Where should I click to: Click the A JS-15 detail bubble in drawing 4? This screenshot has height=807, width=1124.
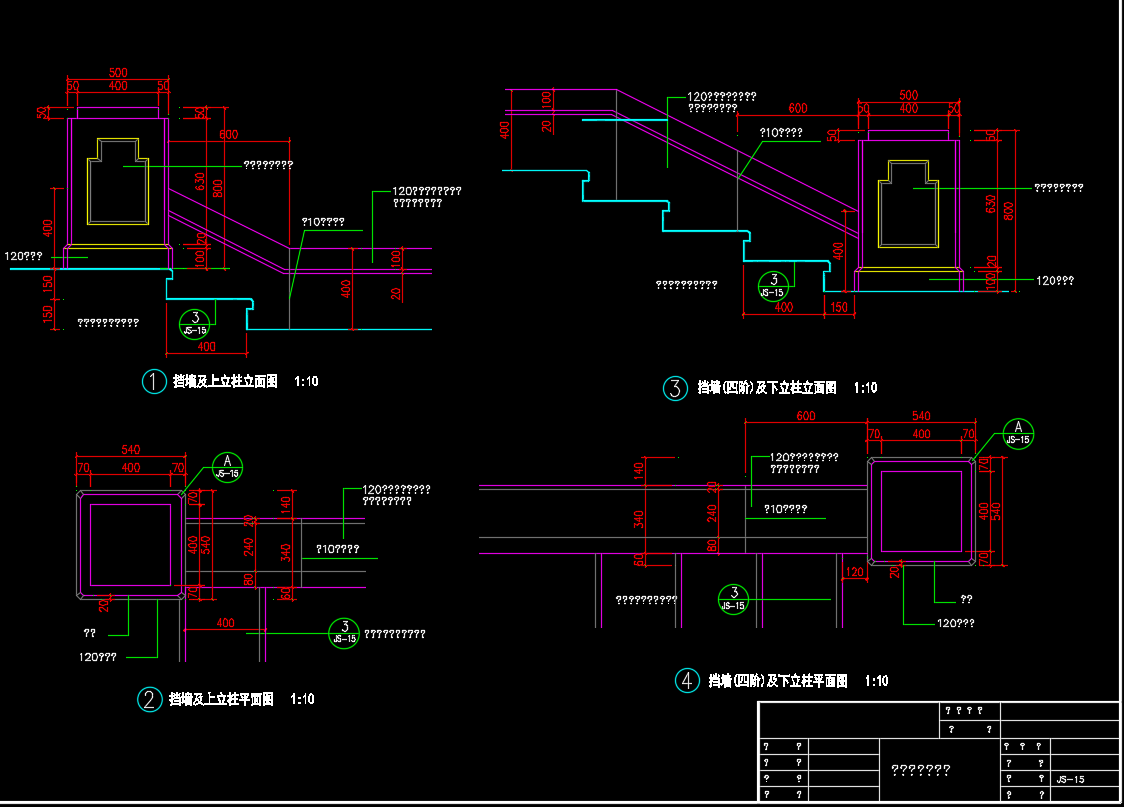tap(1018, 434)
